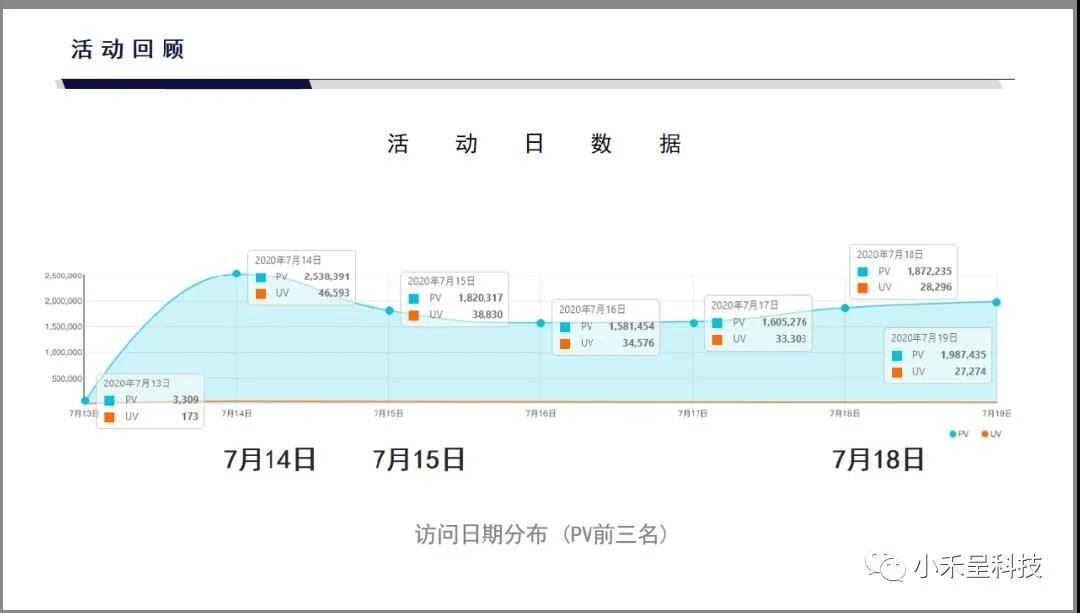Select the peak data point on July 14
Viewport: 1080px width, 613px height.
237,273
